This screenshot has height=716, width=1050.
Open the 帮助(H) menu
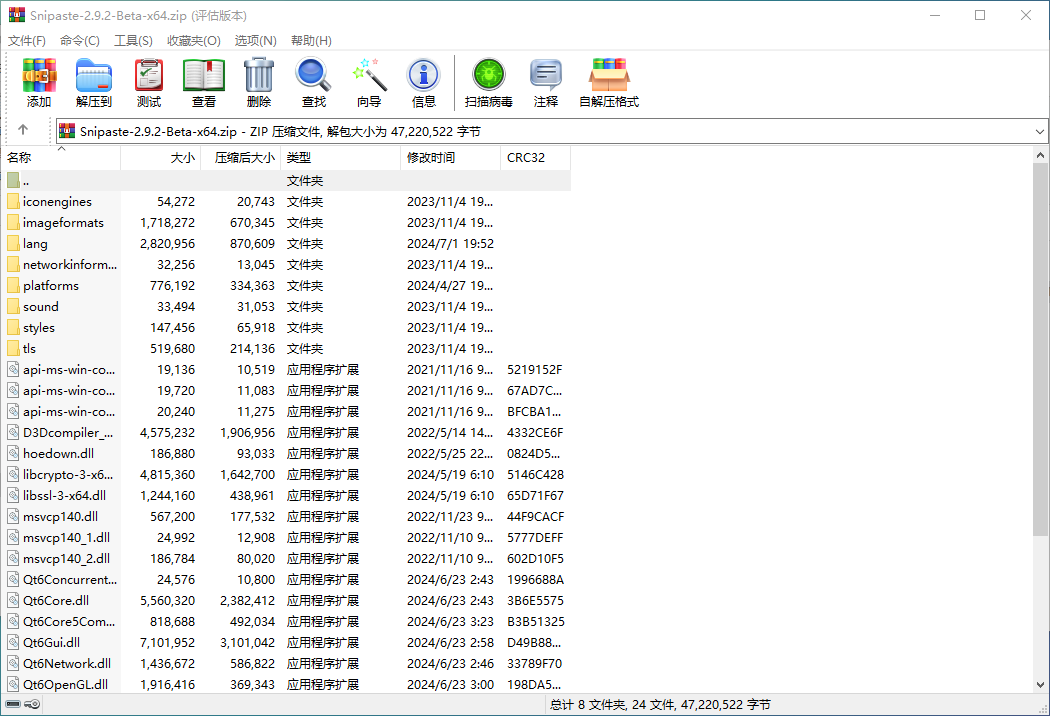point(311,41)
